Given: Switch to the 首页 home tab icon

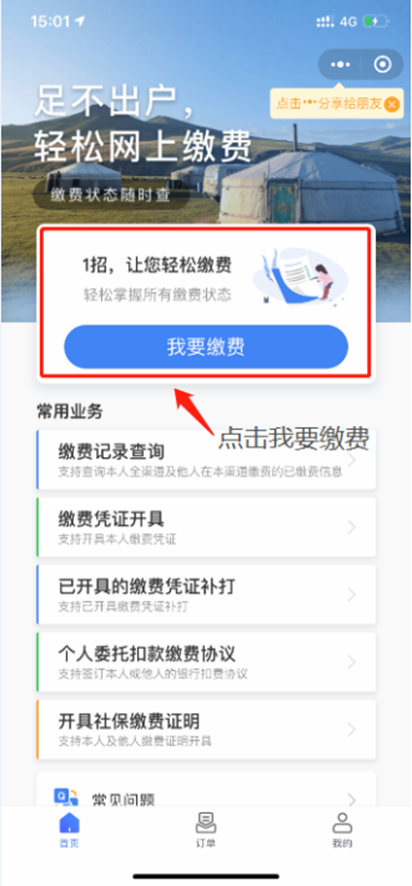Looking at the screenshot, I should point(70,823).
